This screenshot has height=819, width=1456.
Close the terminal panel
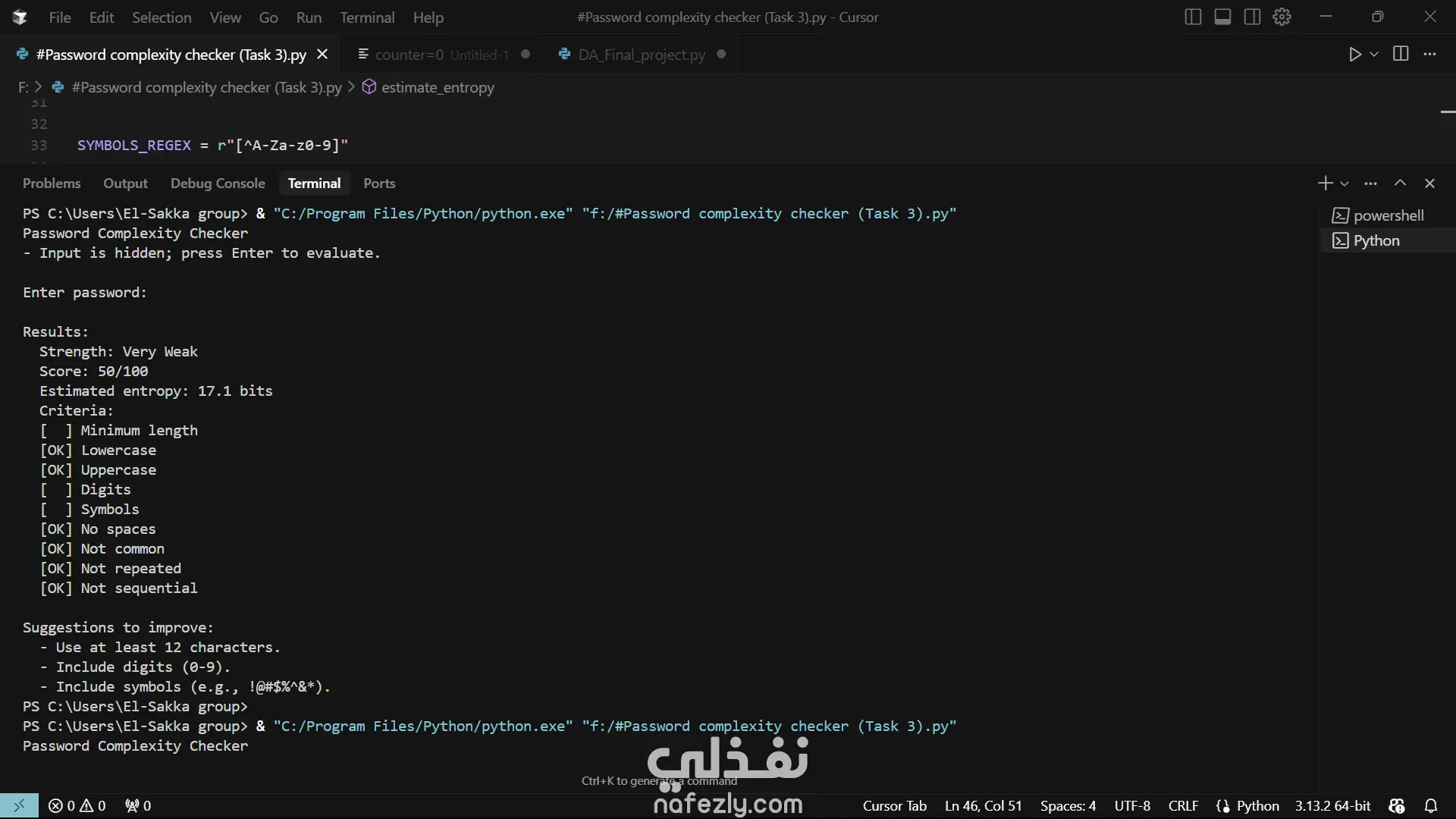click(1429, 184)
